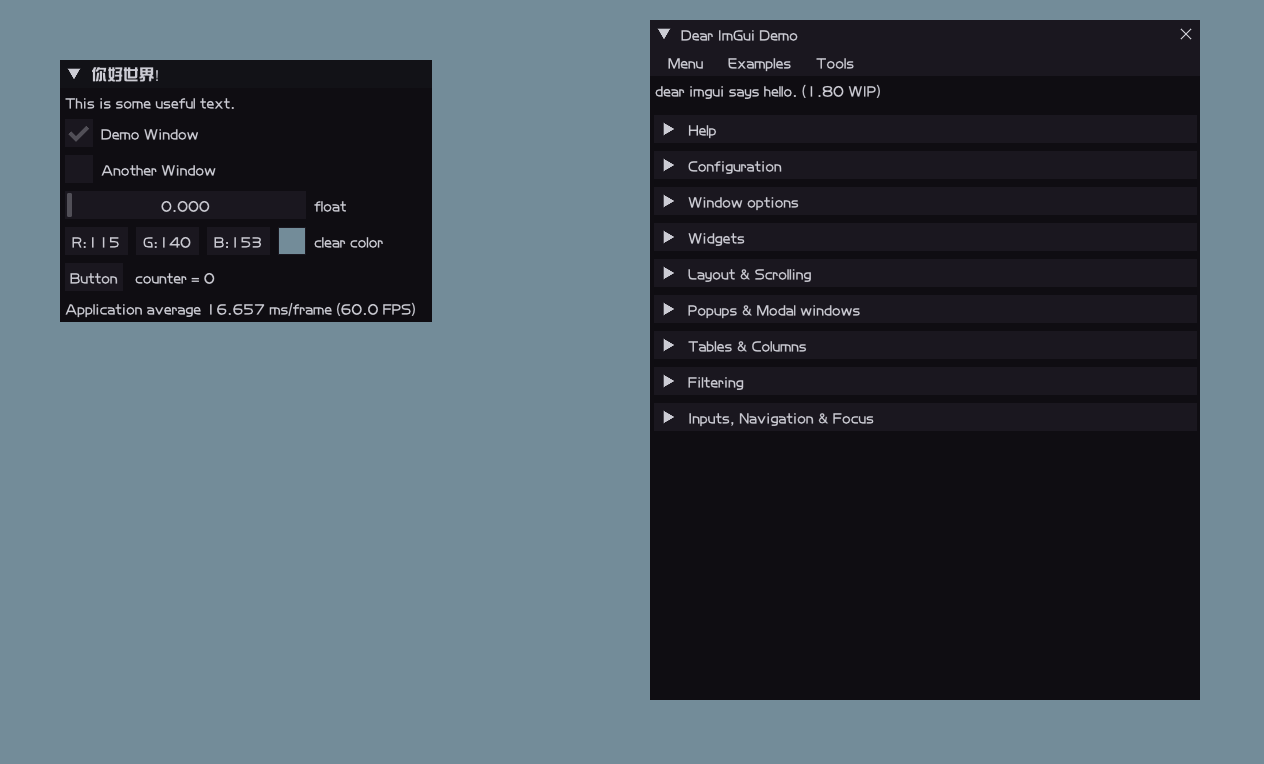The height and width of the screenshot is (764, 1264).
Task: Expand the Layout & Scrolling section
Action: coord(925,274)
